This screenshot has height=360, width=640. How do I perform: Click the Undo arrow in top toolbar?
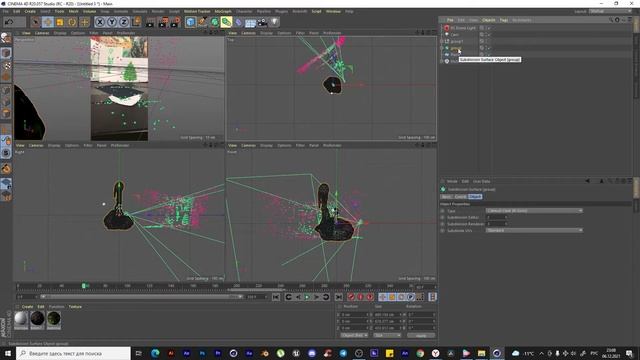point(9,22)
